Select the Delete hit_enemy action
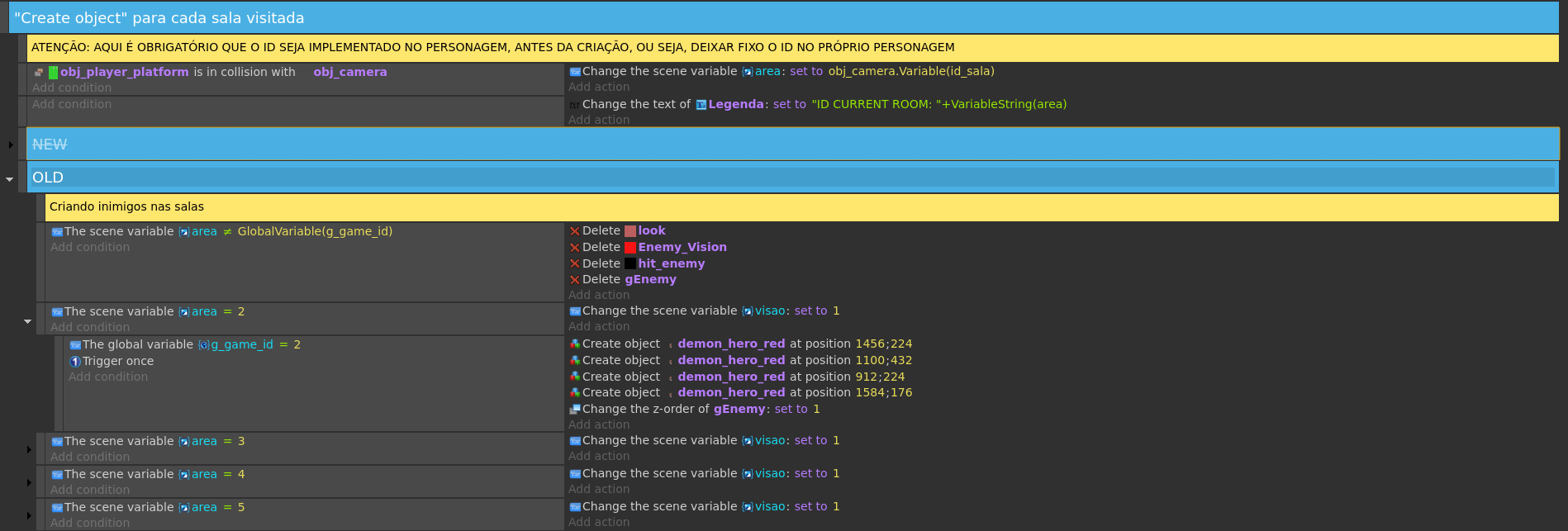Viewport: 1568px width, 531px height. pyautogui.click(x=637, y=264)
